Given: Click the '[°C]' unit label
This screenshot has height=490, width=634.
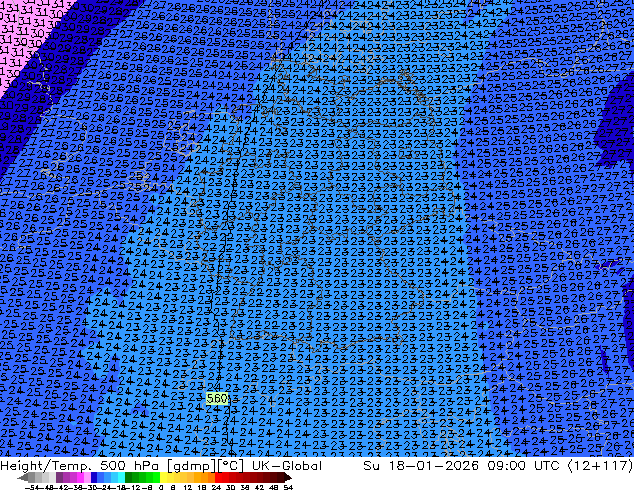Looking at the screenshot, I should (232, 466).
